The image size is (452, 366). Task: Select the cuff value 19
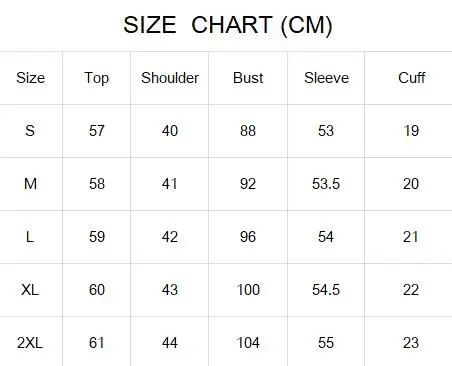pos(411,131)
